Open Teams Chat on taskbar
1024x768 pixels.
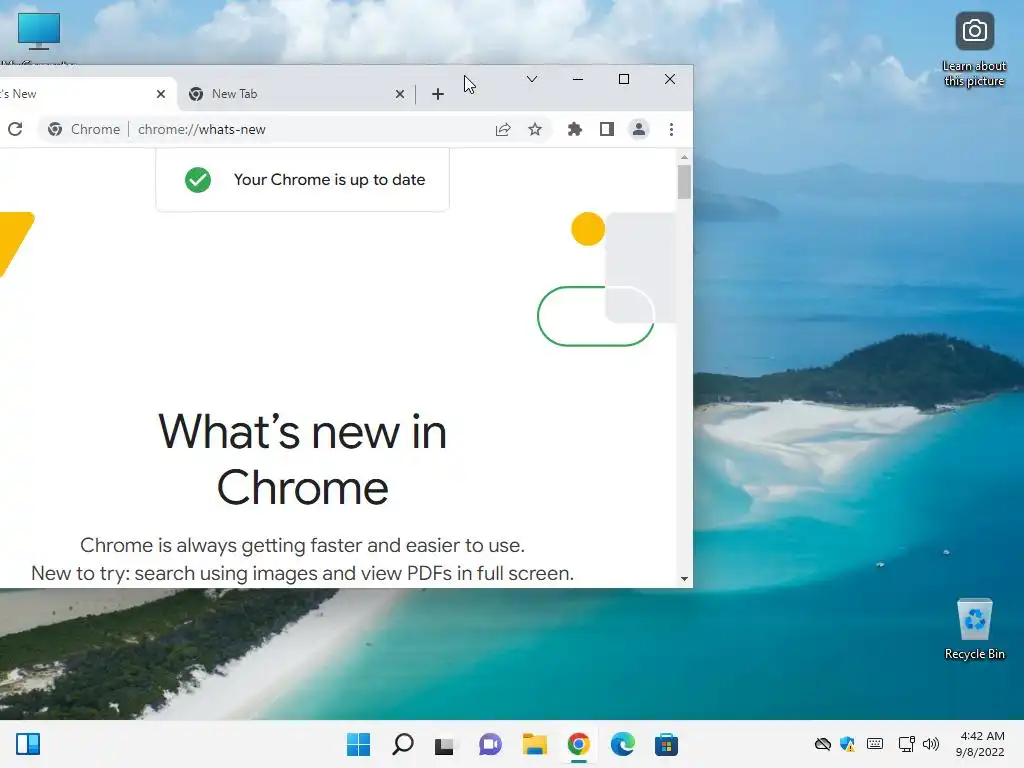pos(490,744)
